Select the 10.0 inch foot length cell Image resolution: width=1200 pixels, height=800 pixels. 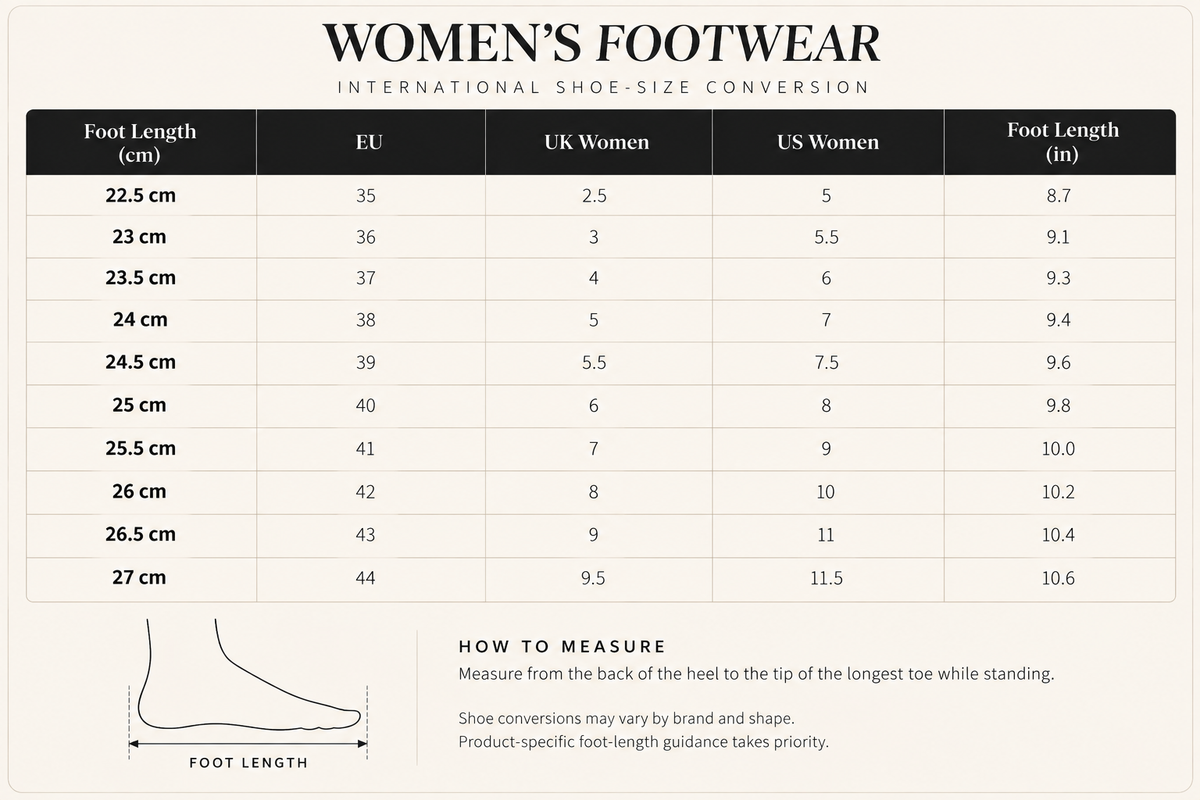point(1058,449)
